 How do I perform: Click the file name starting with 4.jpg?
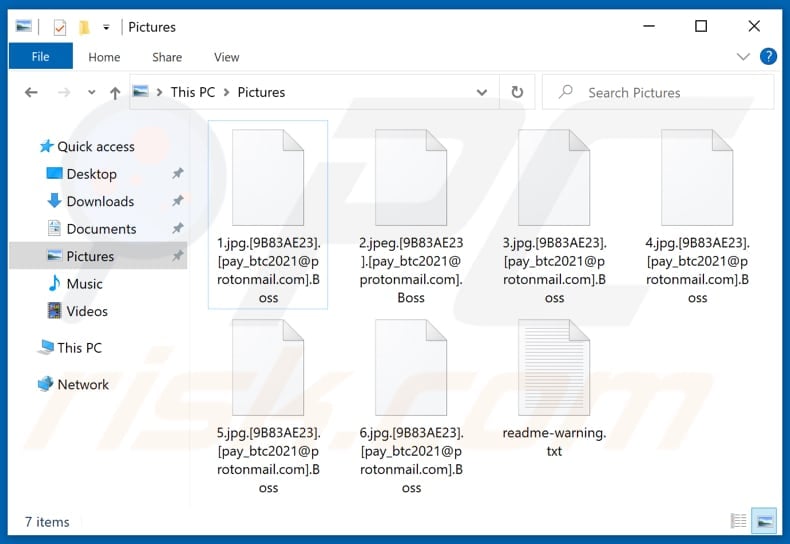click(x=697, y=270)
